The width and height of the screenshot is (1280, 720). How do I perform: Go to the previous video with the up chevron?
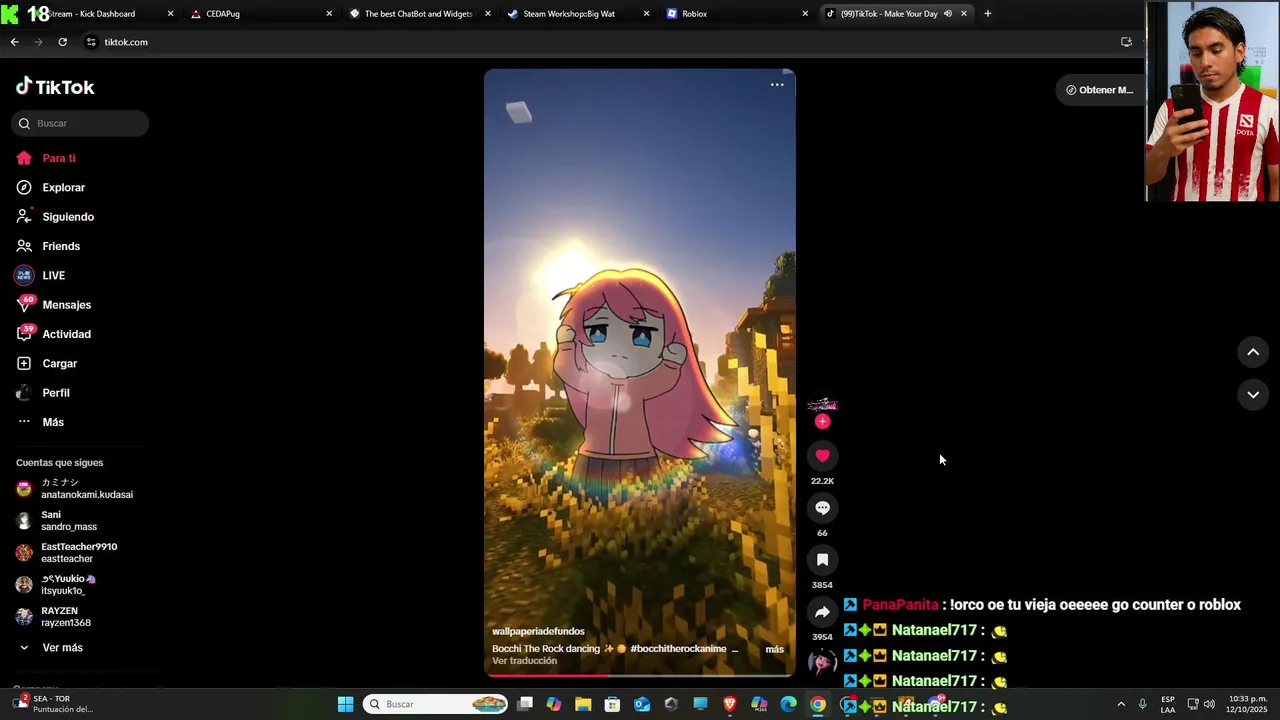pos(1252,352)
